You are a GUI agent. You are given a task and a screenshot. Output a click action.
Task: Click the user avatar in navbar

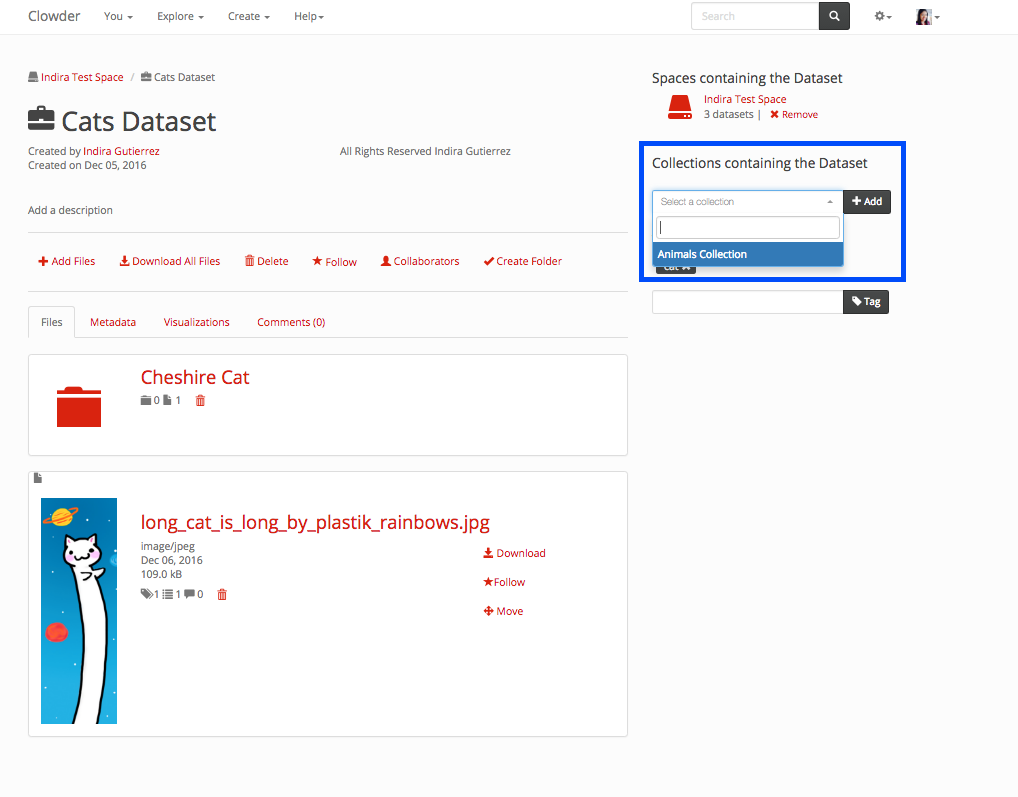(926, 17)
